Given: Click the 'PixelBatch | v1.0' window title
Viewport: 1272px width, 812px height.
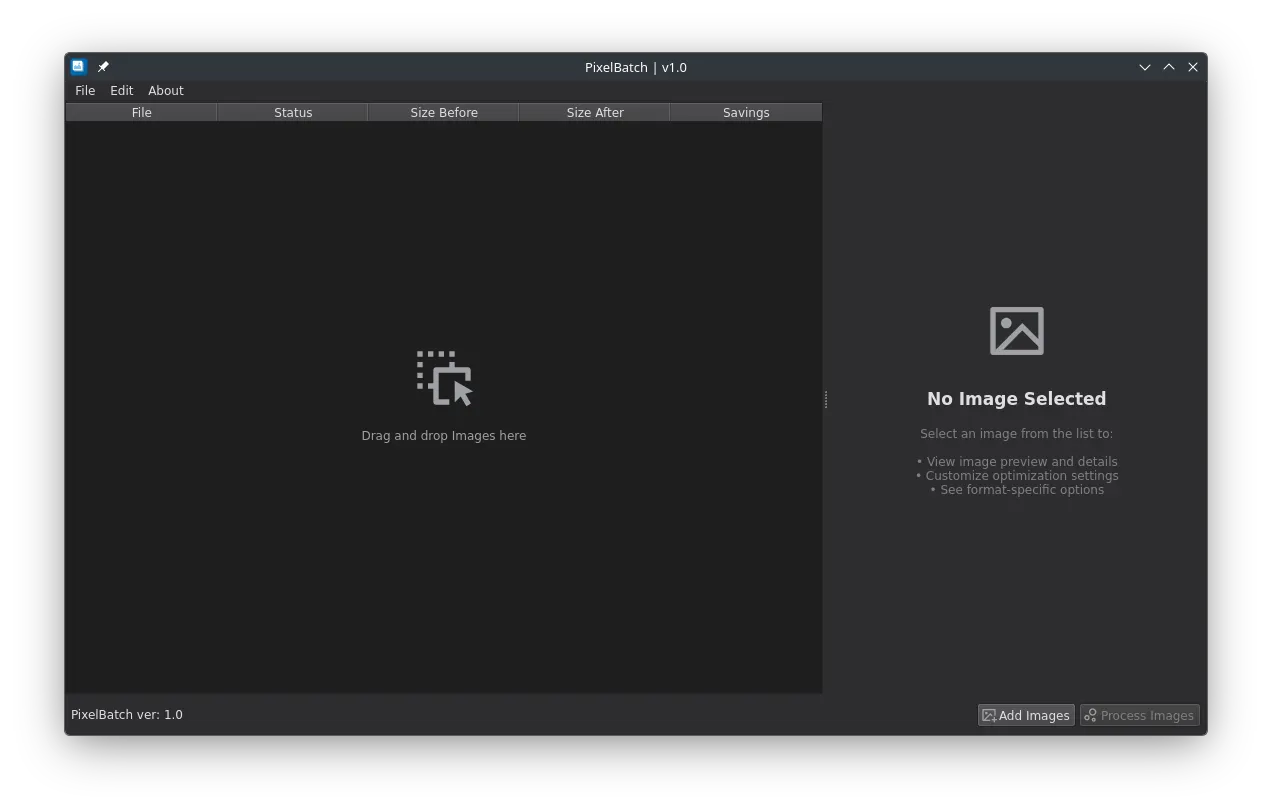Looking at the screenshot, I should (x=636, y=68).
